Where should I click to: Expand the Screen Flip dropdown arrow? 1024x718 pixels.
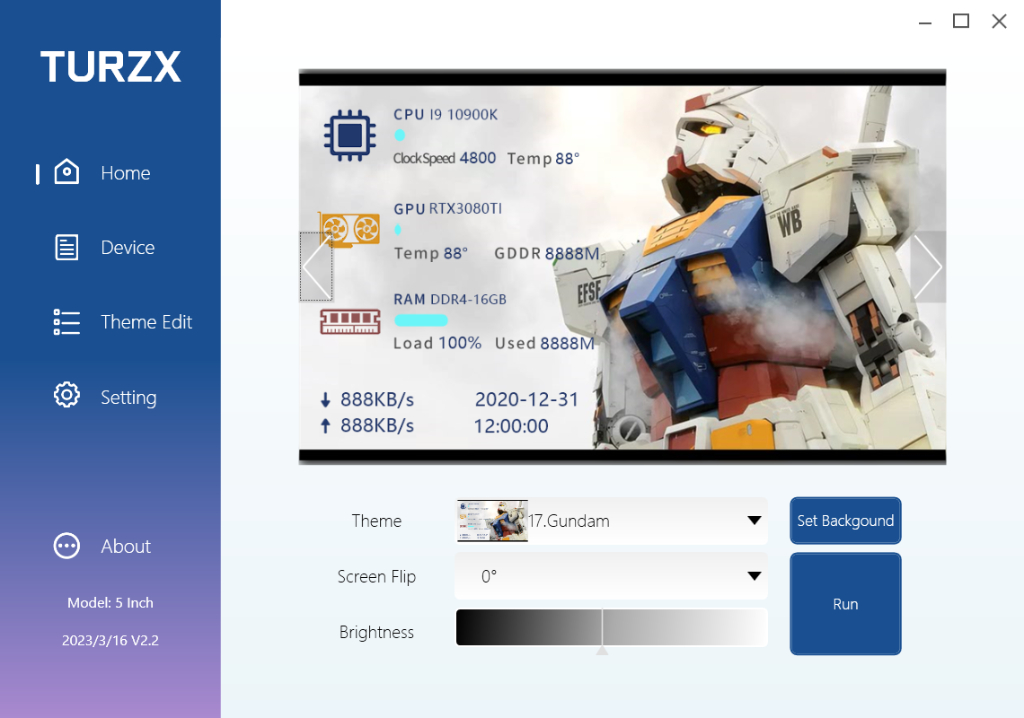(754, 577)
